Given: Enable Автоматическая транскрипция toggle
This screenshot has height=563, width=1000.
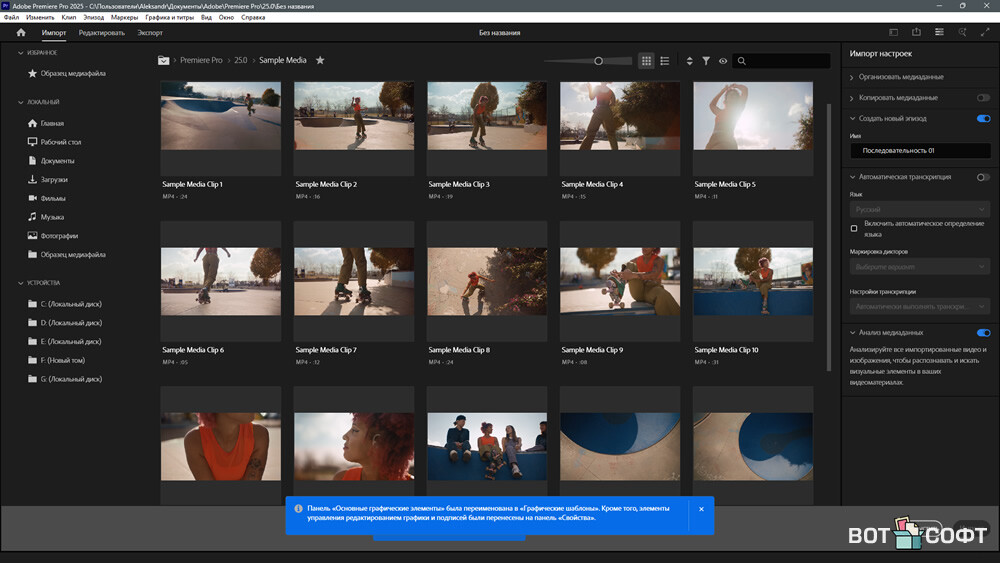Looking at the screenshot, I should click(x=983, y=177).
